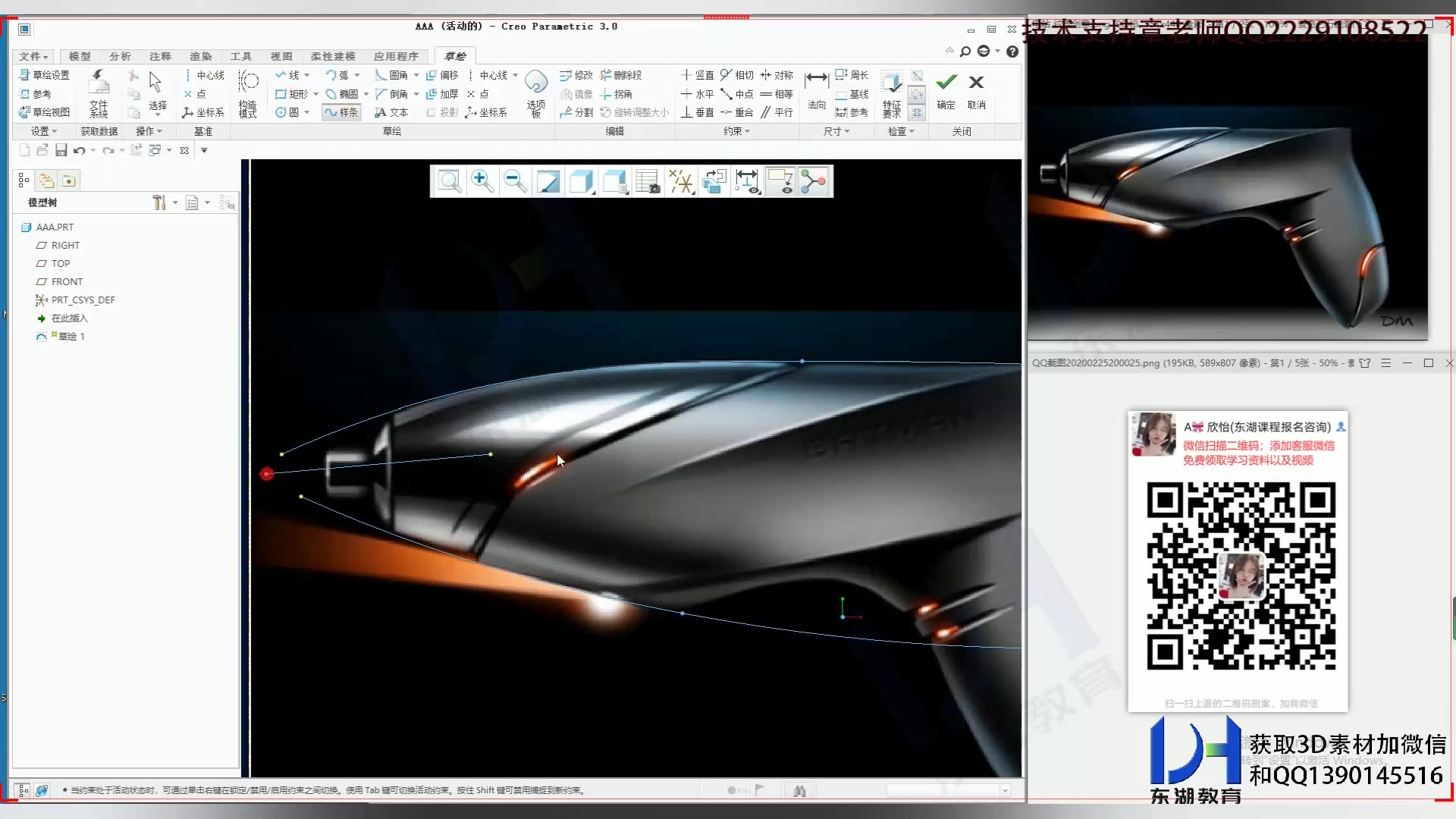Select PRT_CSYS_DEF in the model tree
The image size is (1456, 819).
point(75,300)
